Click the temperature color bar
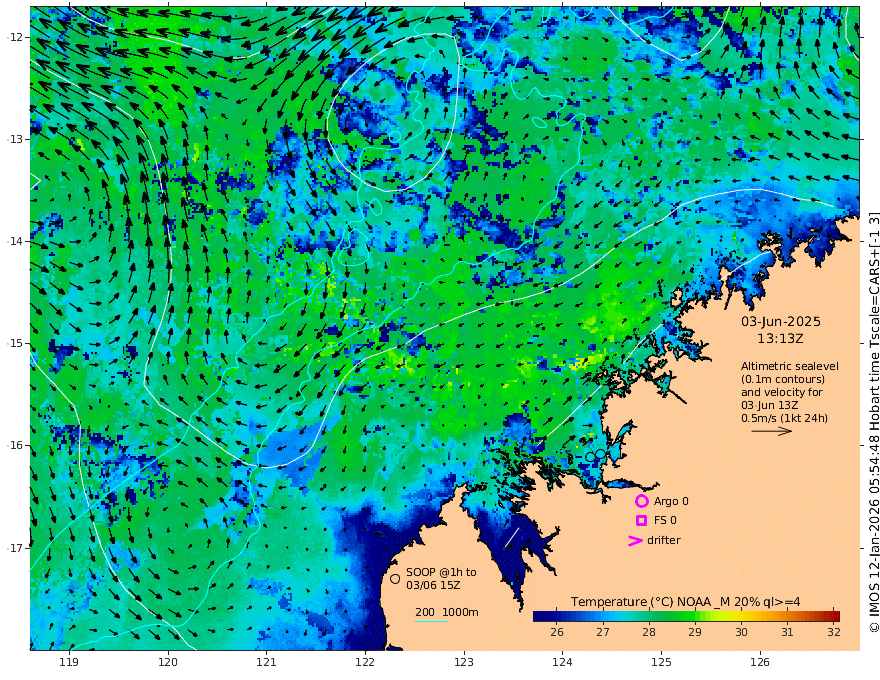 (686, 616)
